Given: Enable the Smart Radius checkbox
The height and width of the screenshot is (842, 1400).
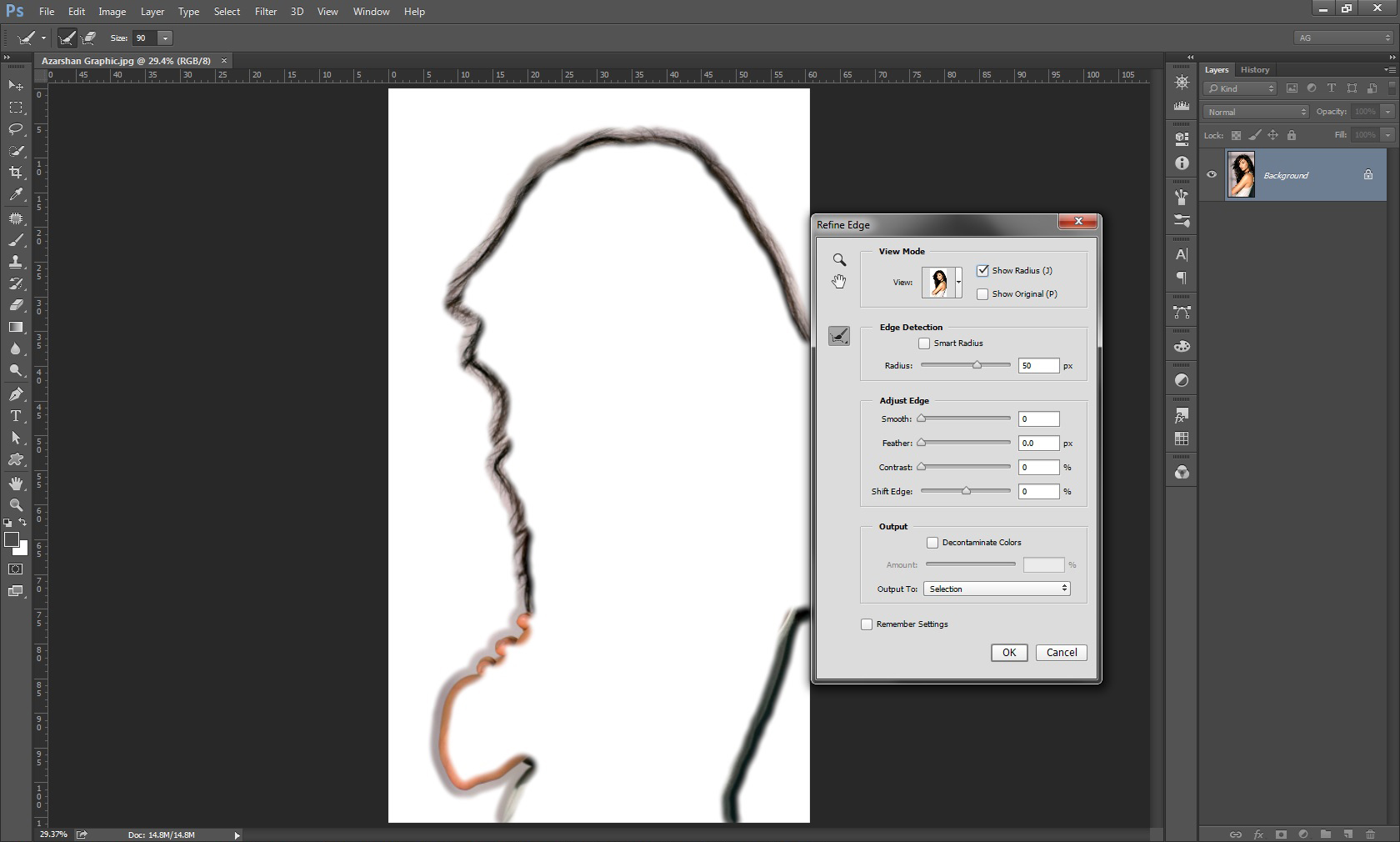Looking at the screenshot, I should (x=924, y=343).
